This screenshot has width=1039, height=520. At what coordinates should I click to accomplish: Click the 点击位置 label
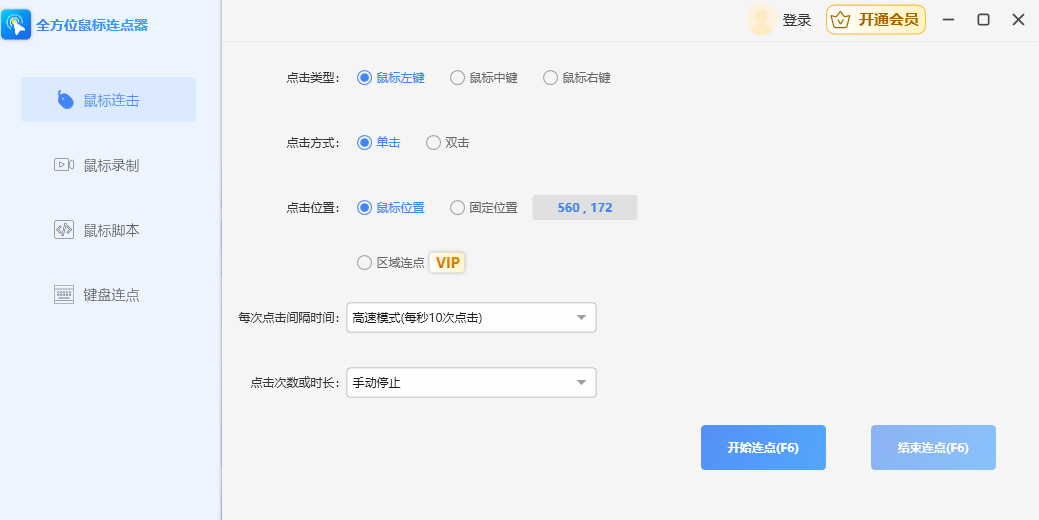[313, 208]
